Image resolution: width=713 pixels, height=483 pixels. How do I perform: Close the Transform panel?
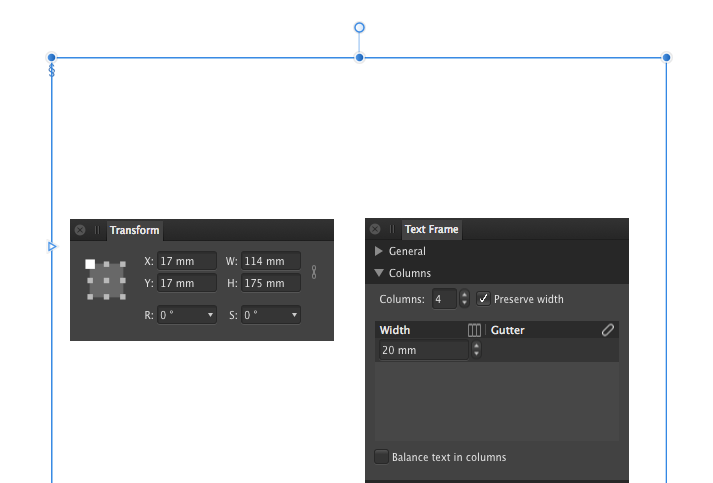(80, 230)
